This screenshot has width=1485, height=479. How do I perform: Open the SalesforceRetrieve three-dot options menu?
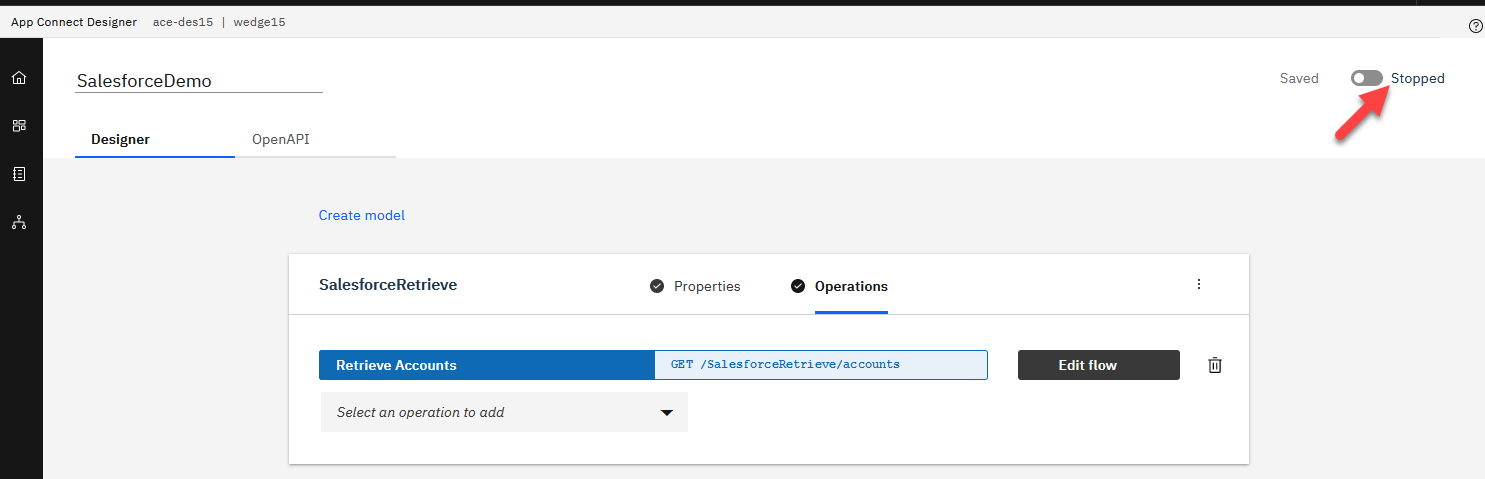[x=1199, y=284]
